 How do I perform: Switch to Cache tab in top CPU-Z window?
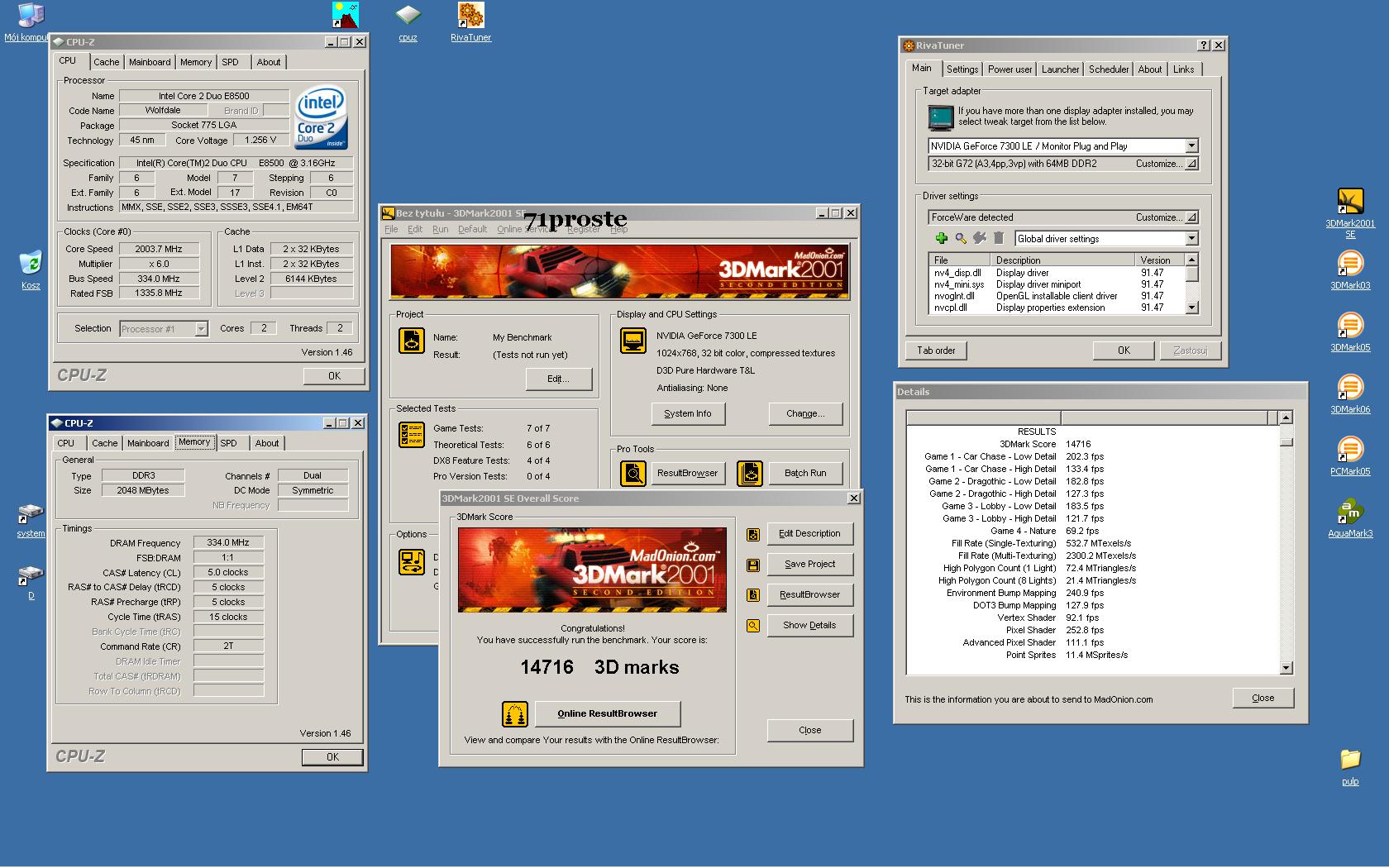click(x=106, y=62)
